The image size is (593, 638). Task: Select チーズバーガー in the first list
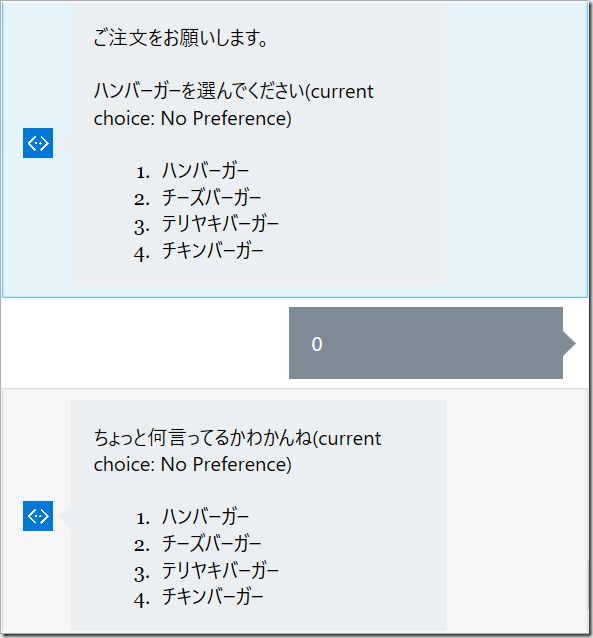pyautogui.click(x=211, y=198)
